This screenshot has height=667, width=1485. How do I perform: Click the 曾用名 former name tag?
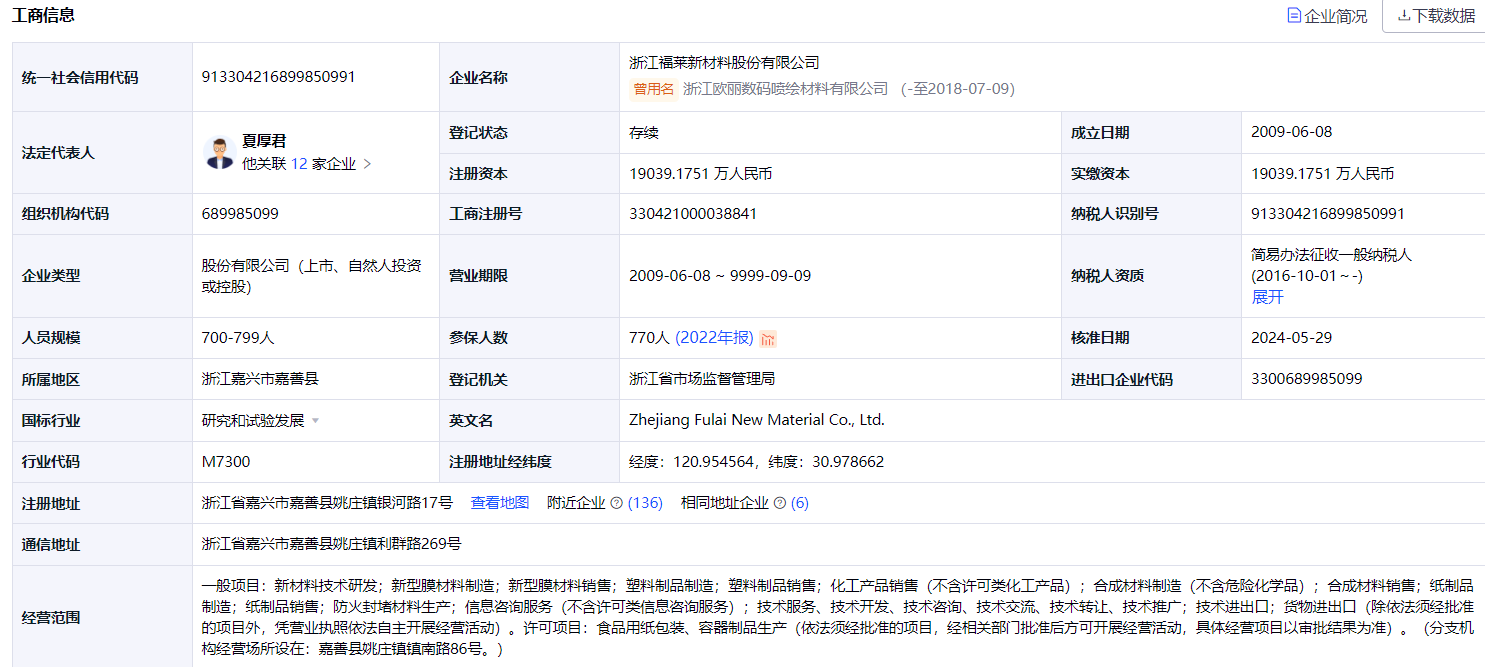(654, 89)
